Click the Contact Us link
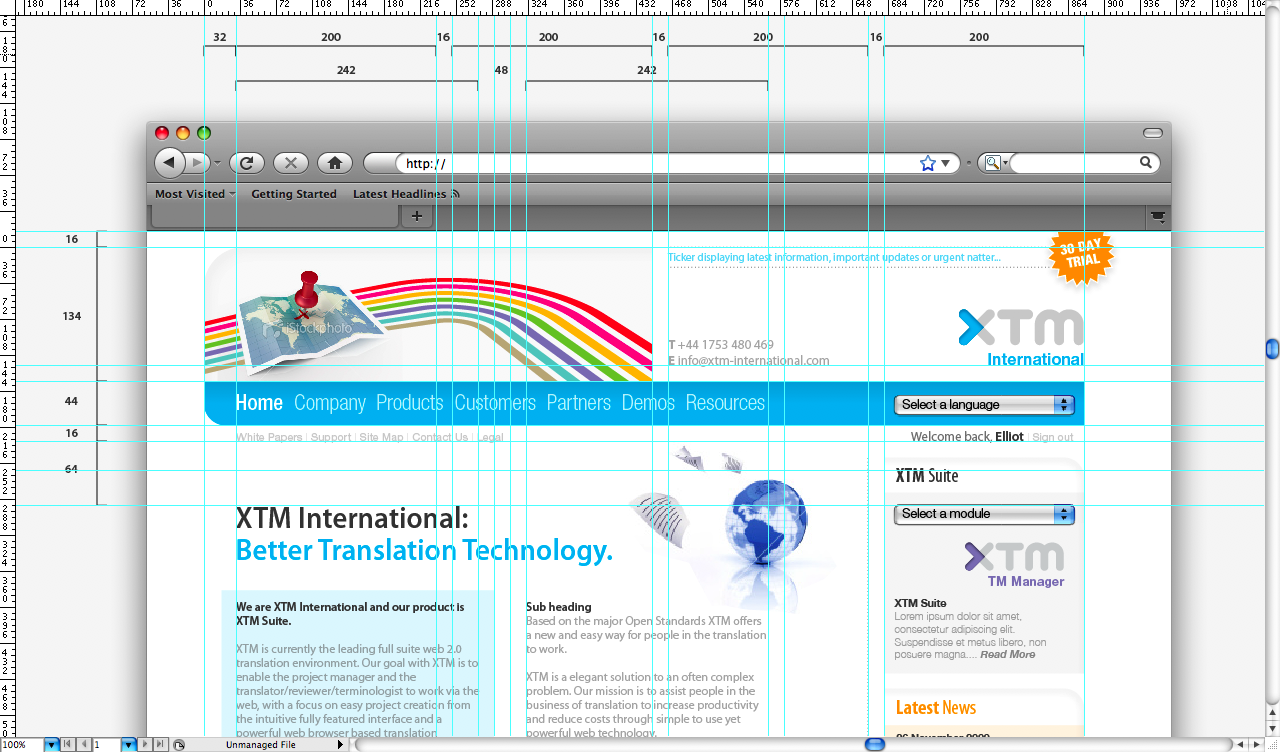This screenshot has height=752, width=1280. [x=440, y=437]
